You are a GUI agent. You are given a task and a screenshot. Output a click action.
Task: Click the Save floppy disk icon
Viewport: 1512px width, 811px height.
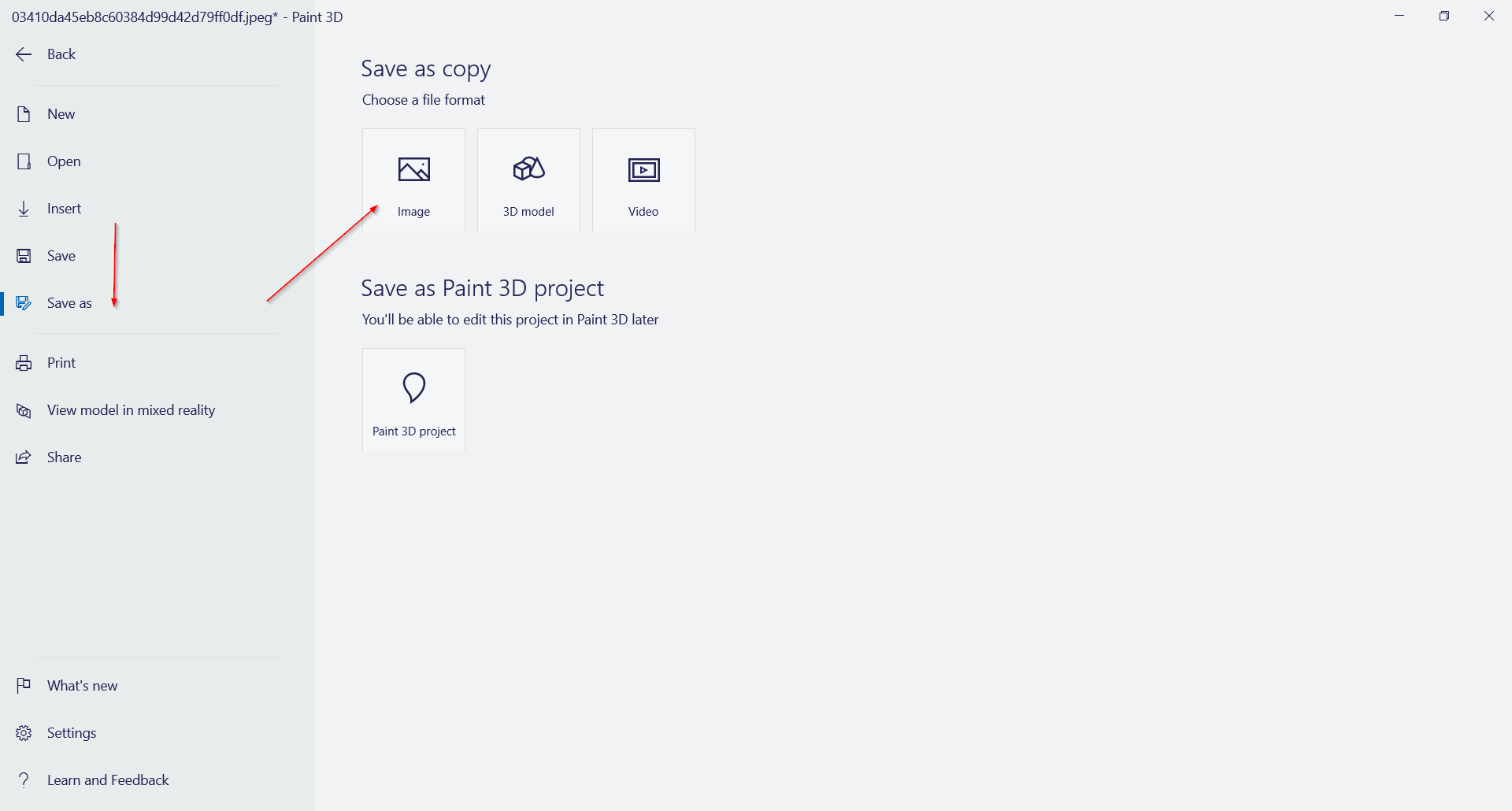24,256
